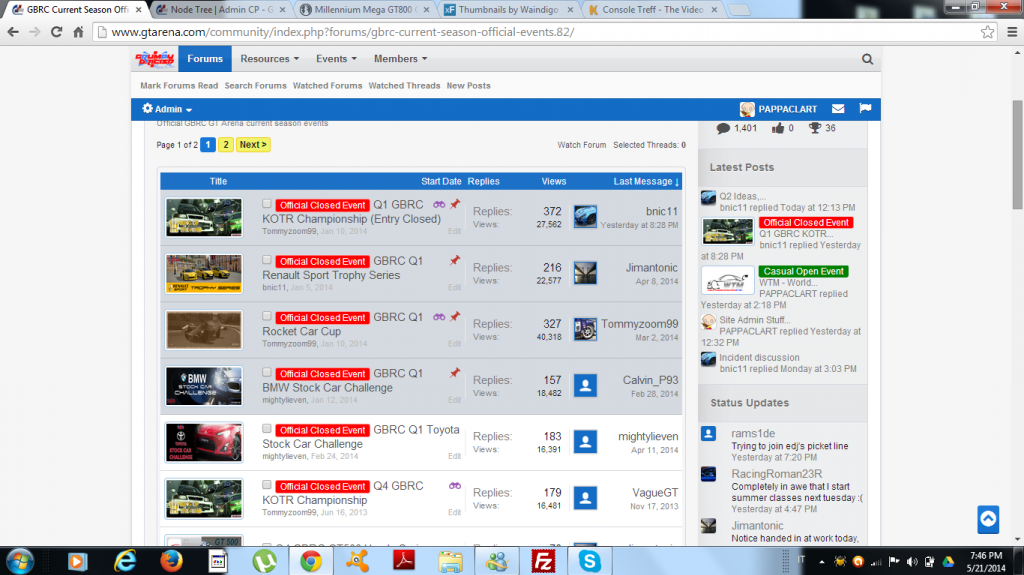The height and width of the screenshot is (575, 1024).
Task: Check the Toyota Stock Car Challenge thread checkbox
Action: point(266,429)
